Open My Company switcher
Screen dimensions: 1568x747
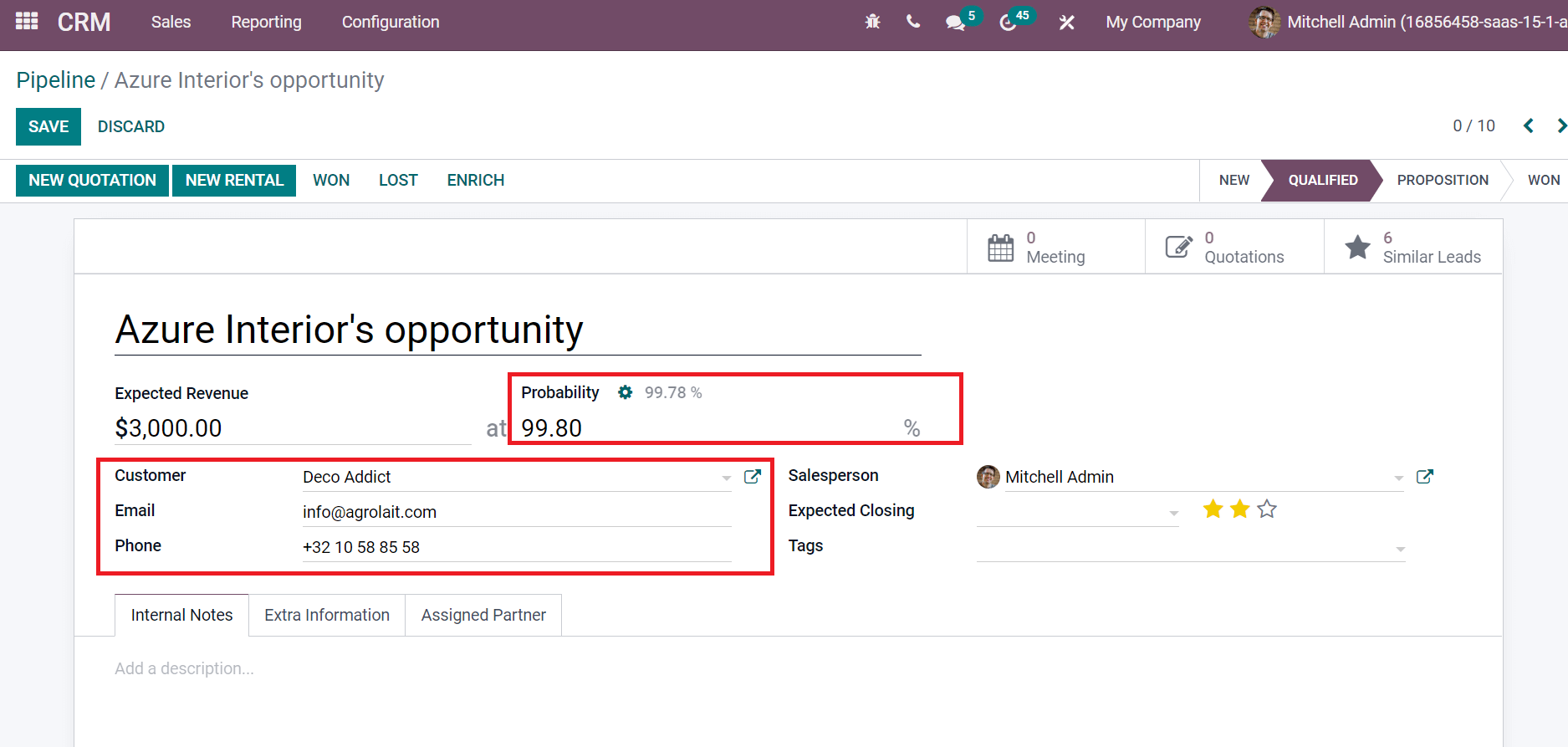pyautogui.click(x=1153, y=23)
